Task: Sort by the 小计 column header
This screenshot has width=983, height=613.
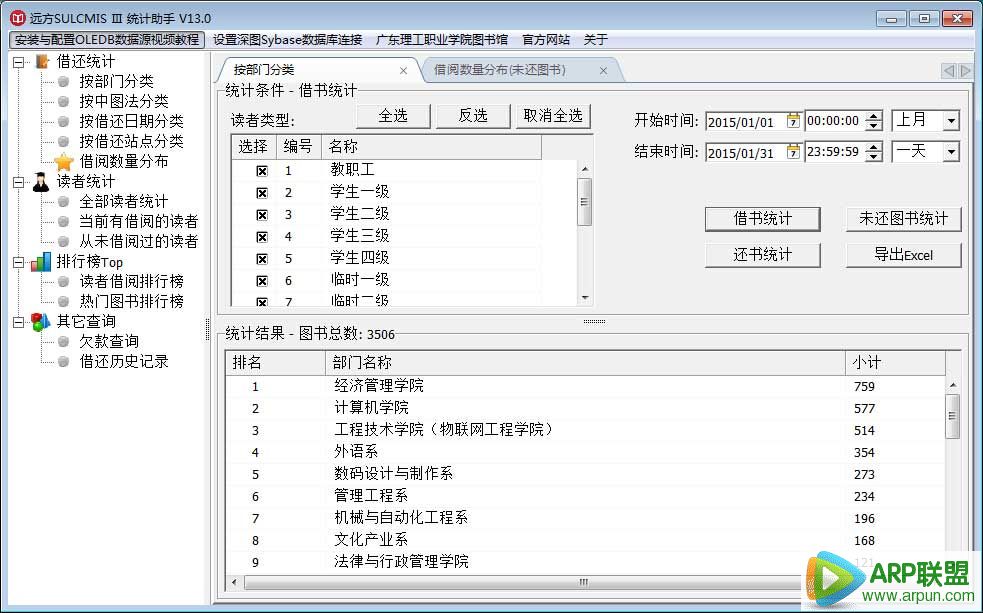Action: point(895,362)
